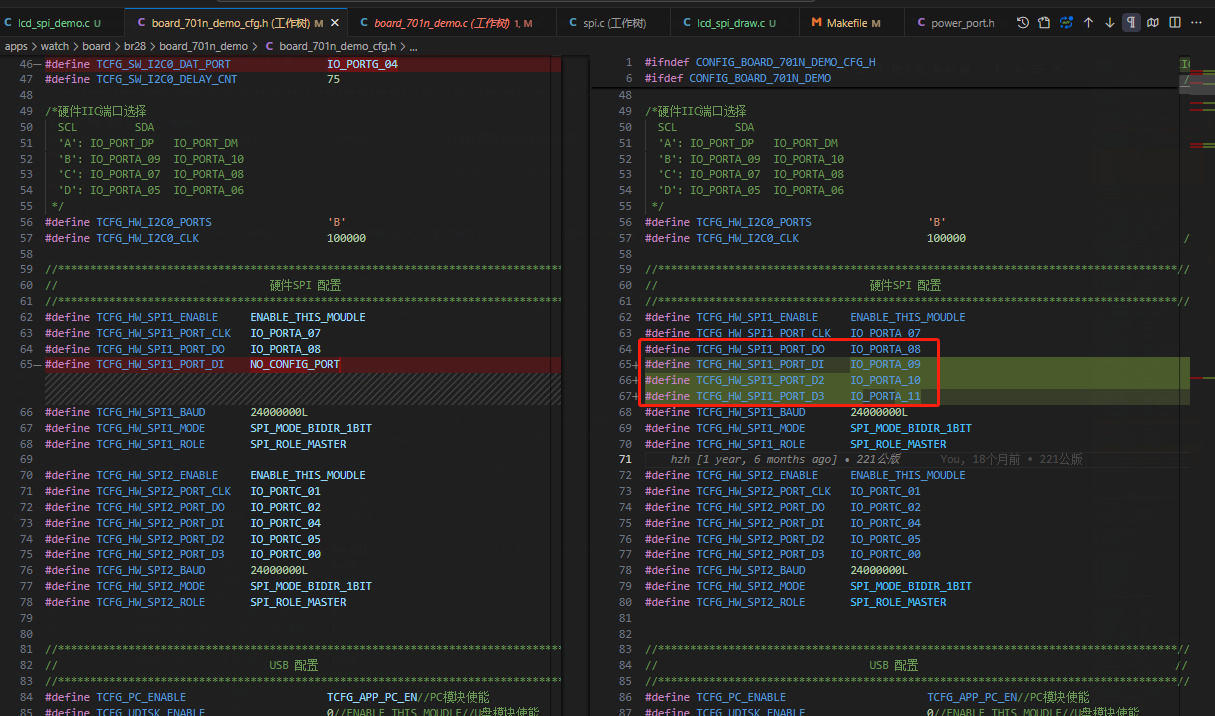
Task: Open the more actions ellipsis menu
Action: pyautogui.click(x=1196, y=23)
